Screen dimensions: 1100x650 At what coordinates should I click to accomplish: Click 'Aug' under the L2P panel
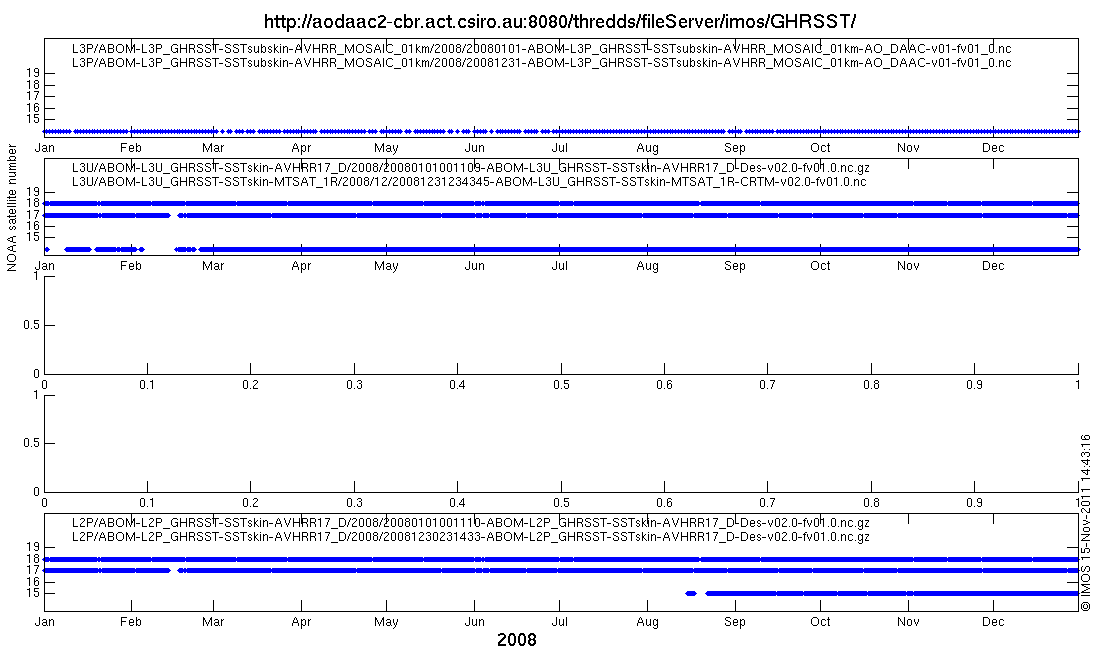tap(648, 622)
